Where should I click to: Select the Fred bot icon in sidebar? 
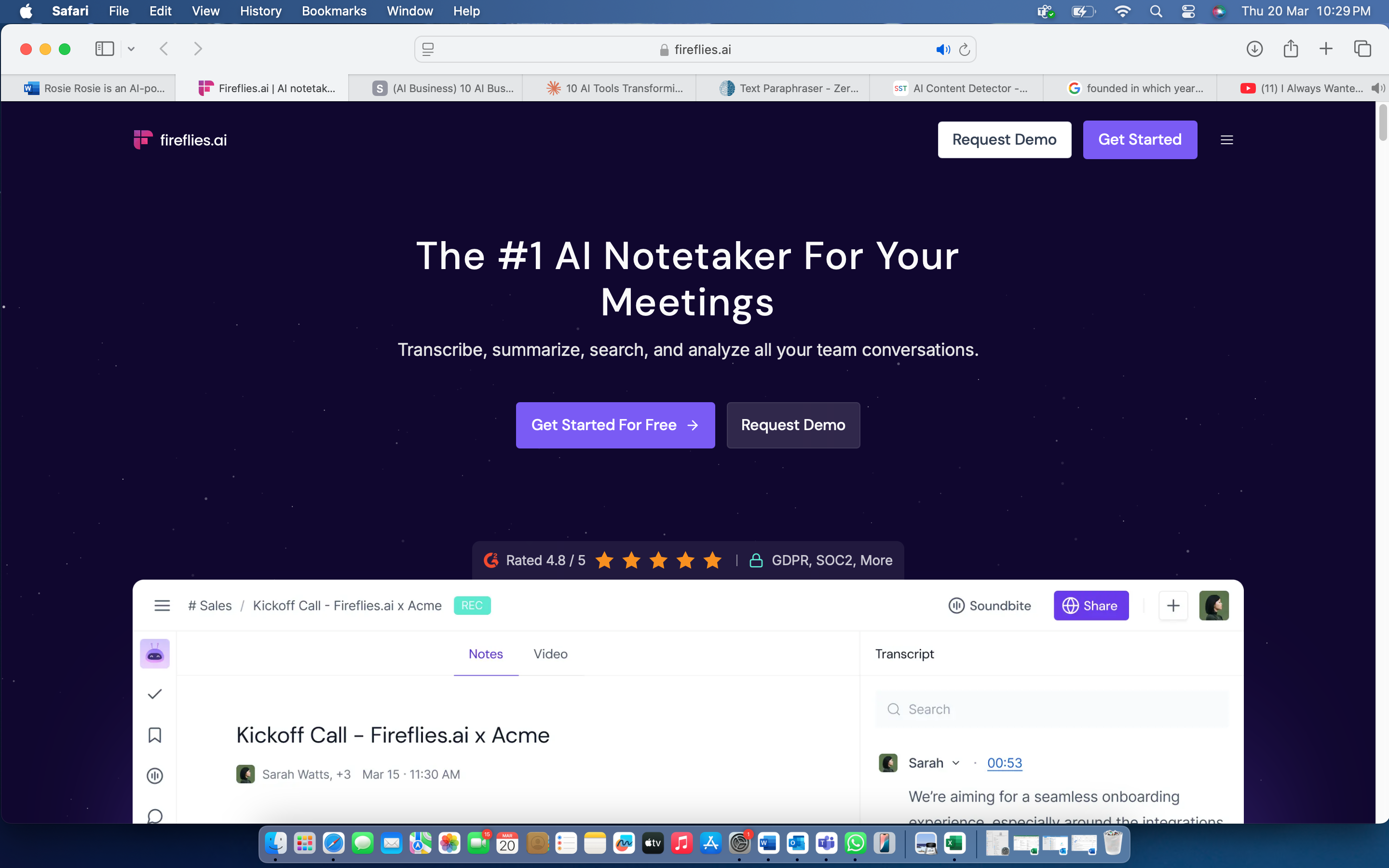pyautogui.click(x=154, y=654)
